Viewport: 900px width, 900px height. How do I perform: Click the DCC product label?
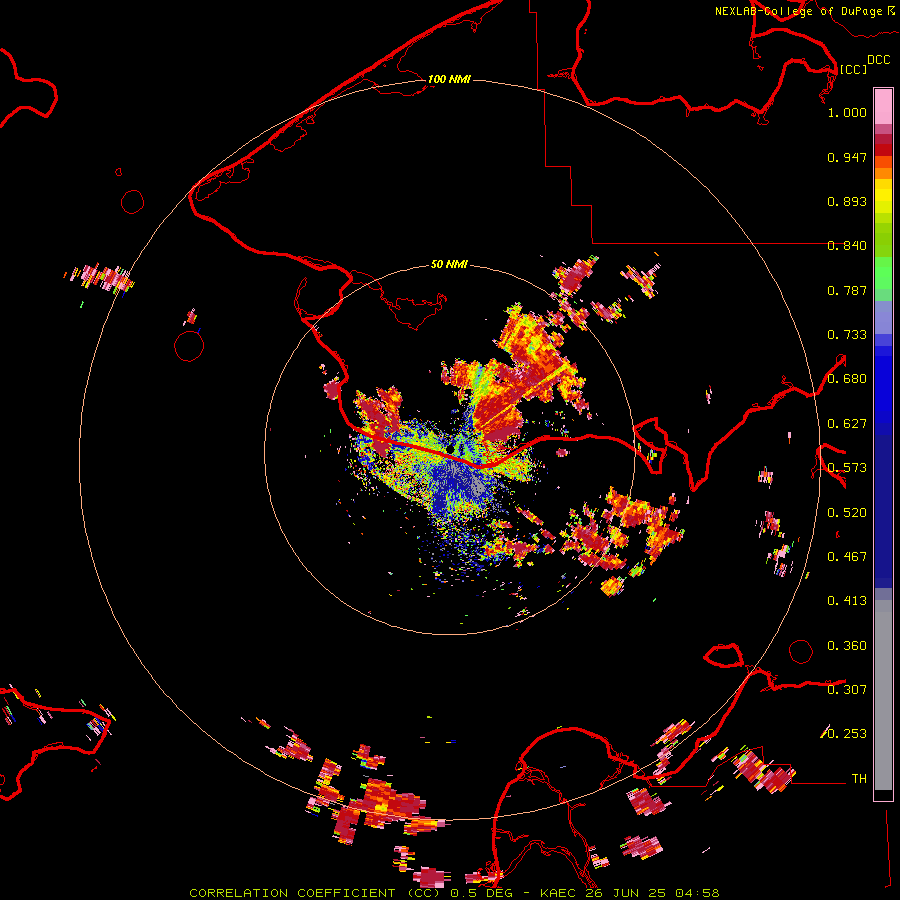(878, 60)
